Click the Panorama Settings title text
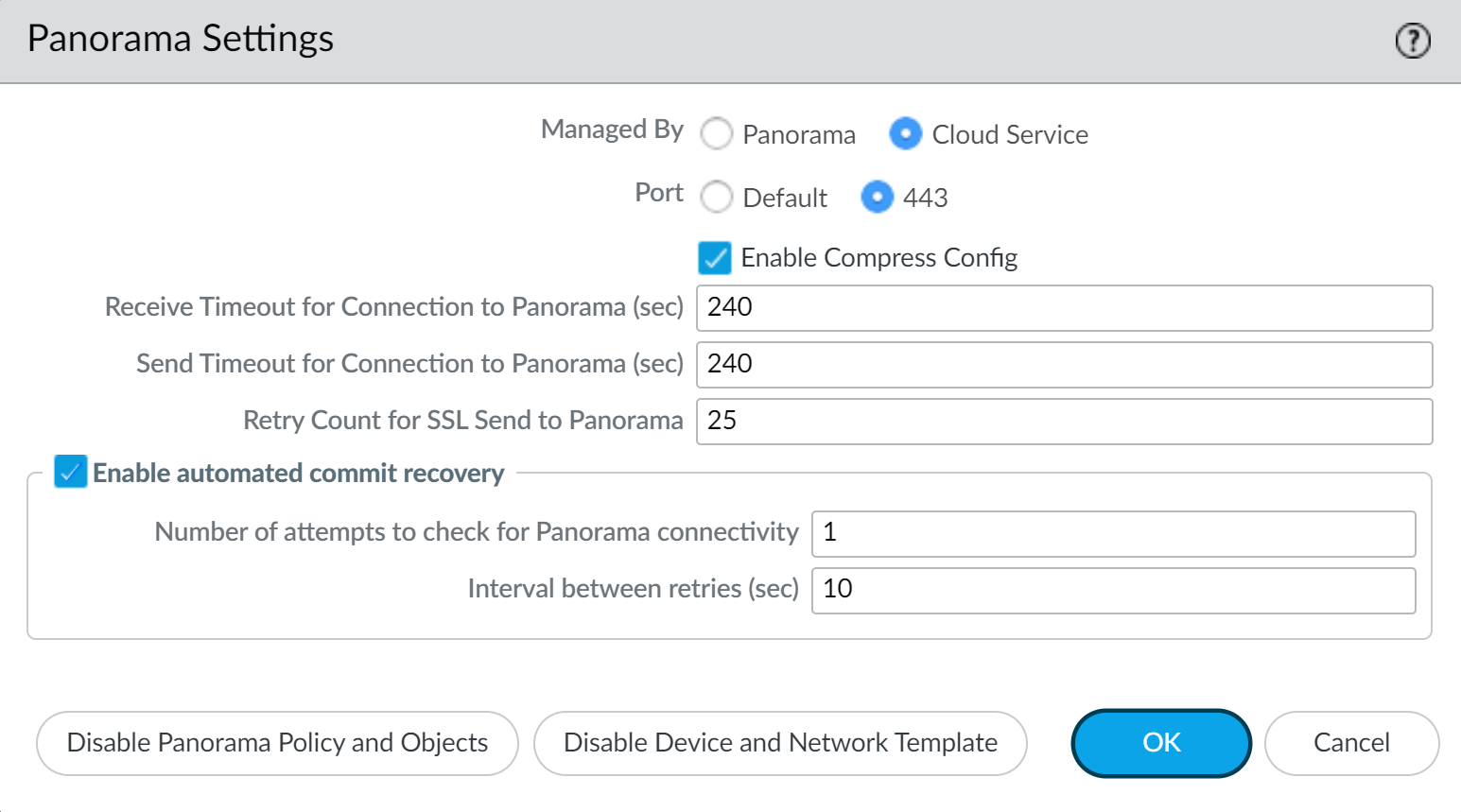This screenshot has height=812, width=1461. [x=181, y=39]
